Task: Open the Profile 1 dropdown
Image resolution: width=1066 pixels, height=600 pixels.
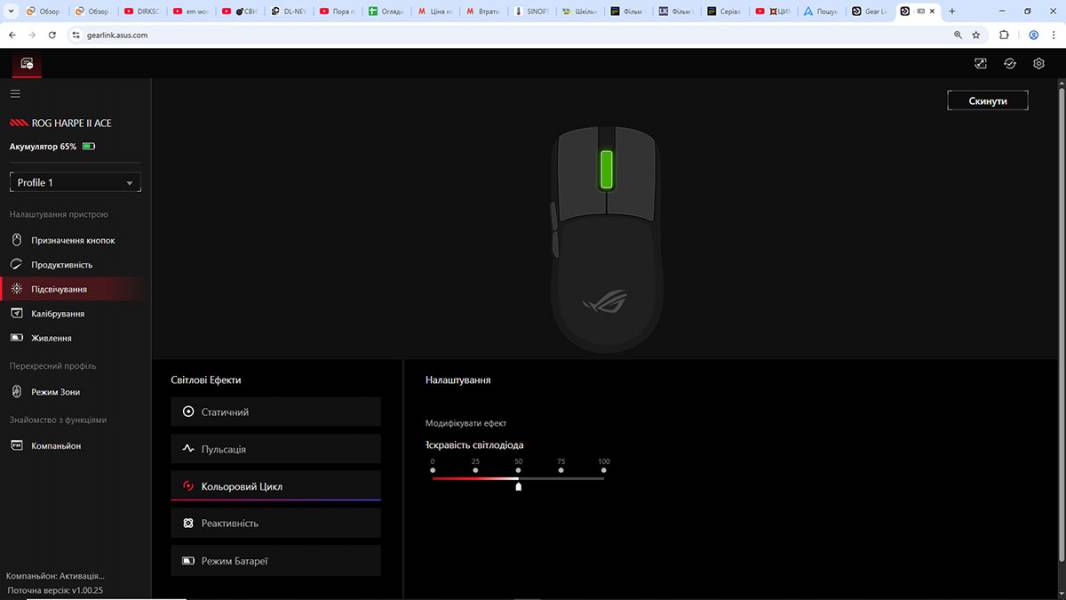Action: click(x=75, y=183)
